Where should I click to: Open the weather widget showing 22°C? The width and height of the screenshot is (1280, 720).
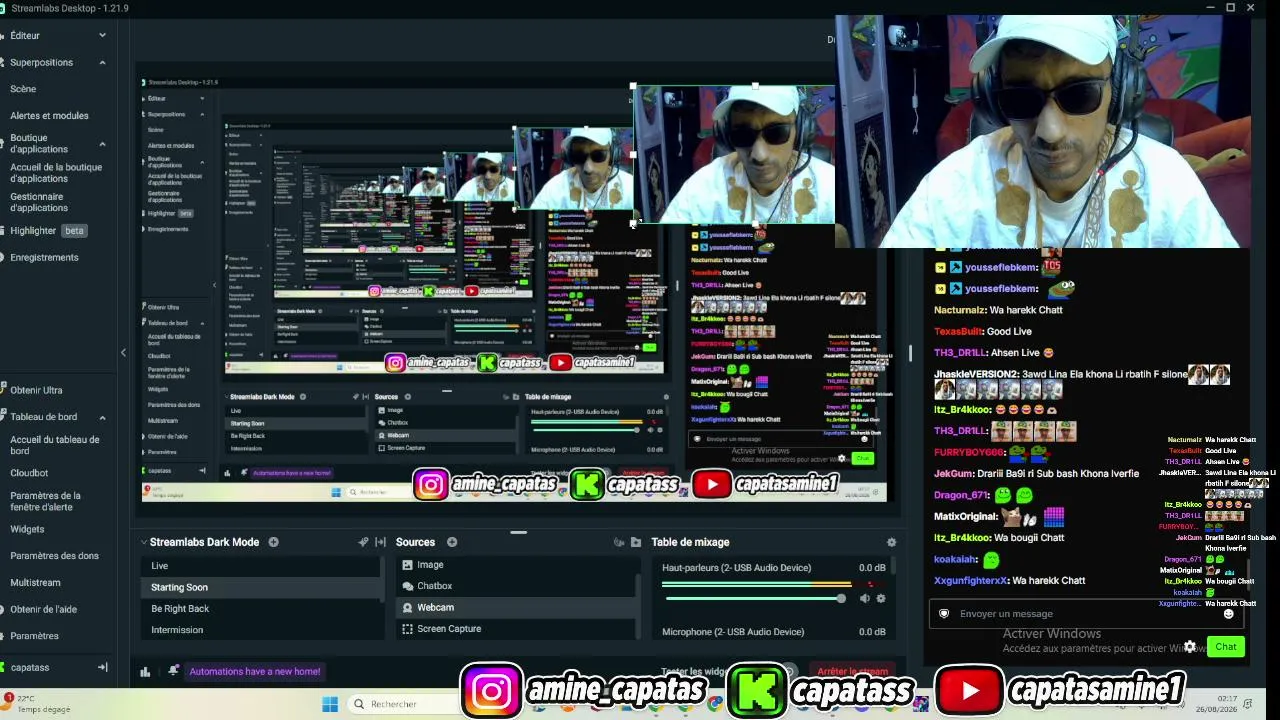(x=38, y=704)
